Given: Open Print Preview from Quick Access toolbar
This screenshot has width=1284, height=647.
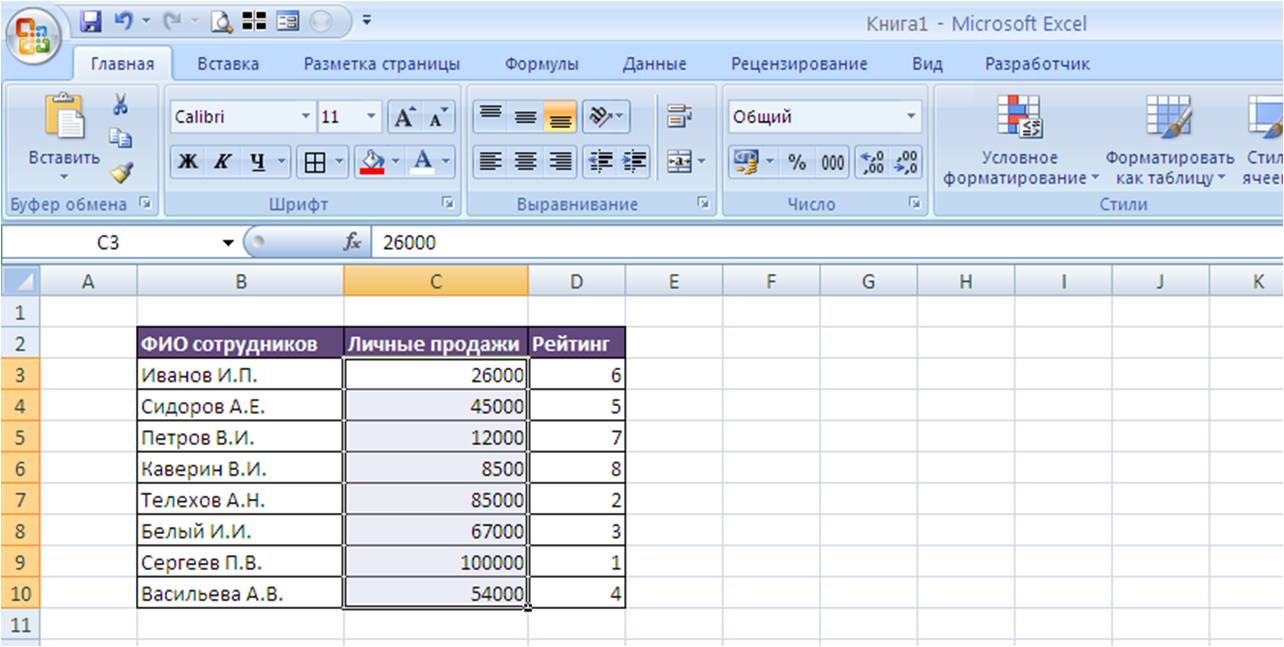Looking at the screenshot, I should (223, 19).
